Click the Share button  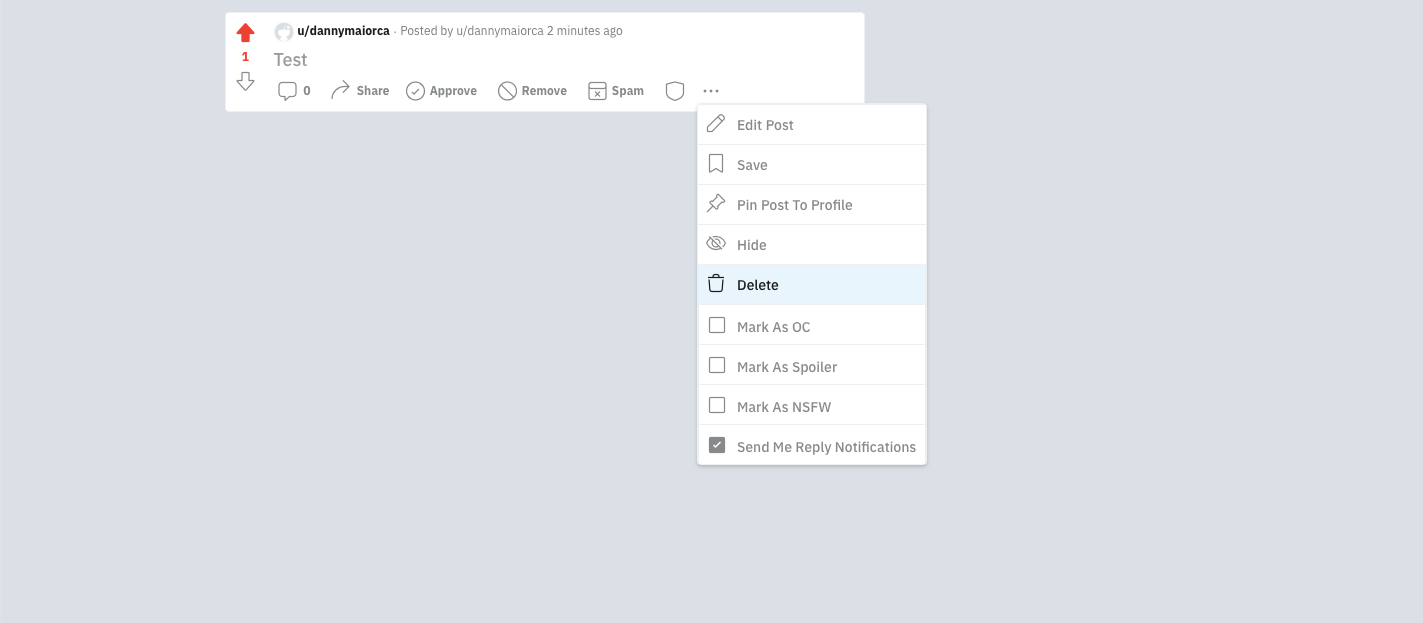point(360,91)
